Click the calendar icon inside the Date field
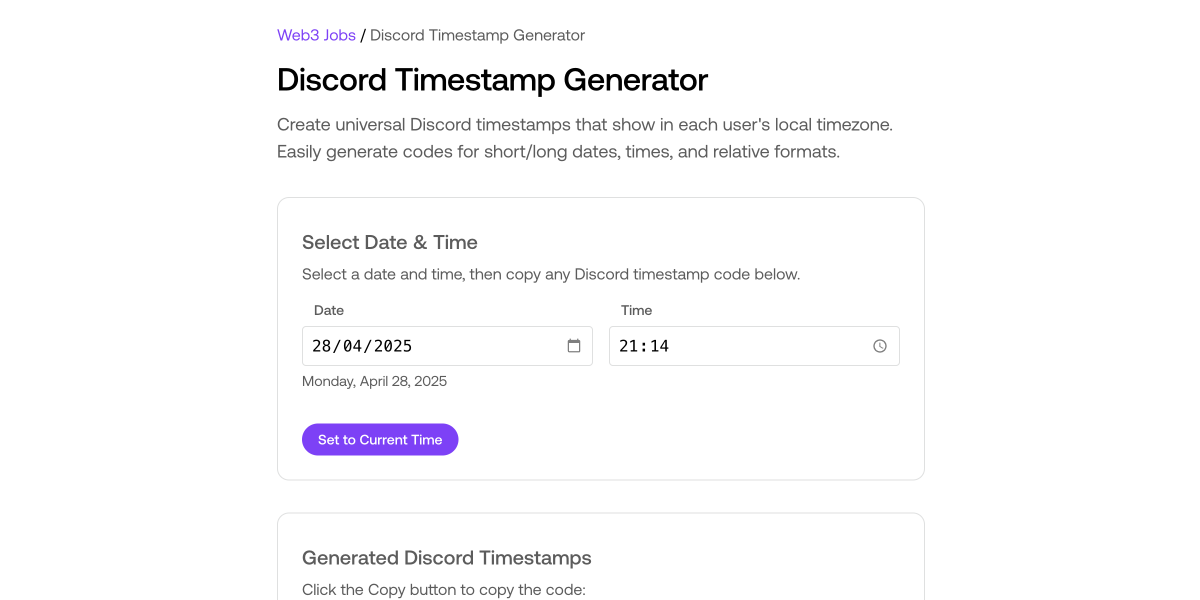Viewport: 1200px width, 600px height. [x=573, y=345]
